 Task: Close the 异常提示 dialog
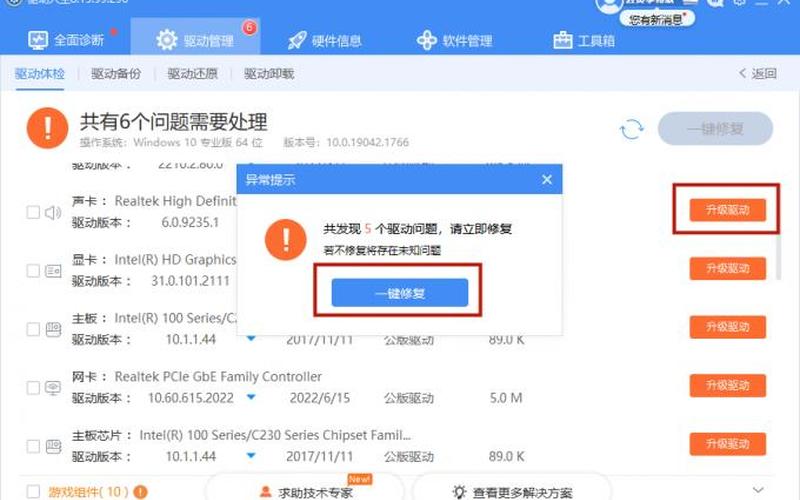[547, 180]
